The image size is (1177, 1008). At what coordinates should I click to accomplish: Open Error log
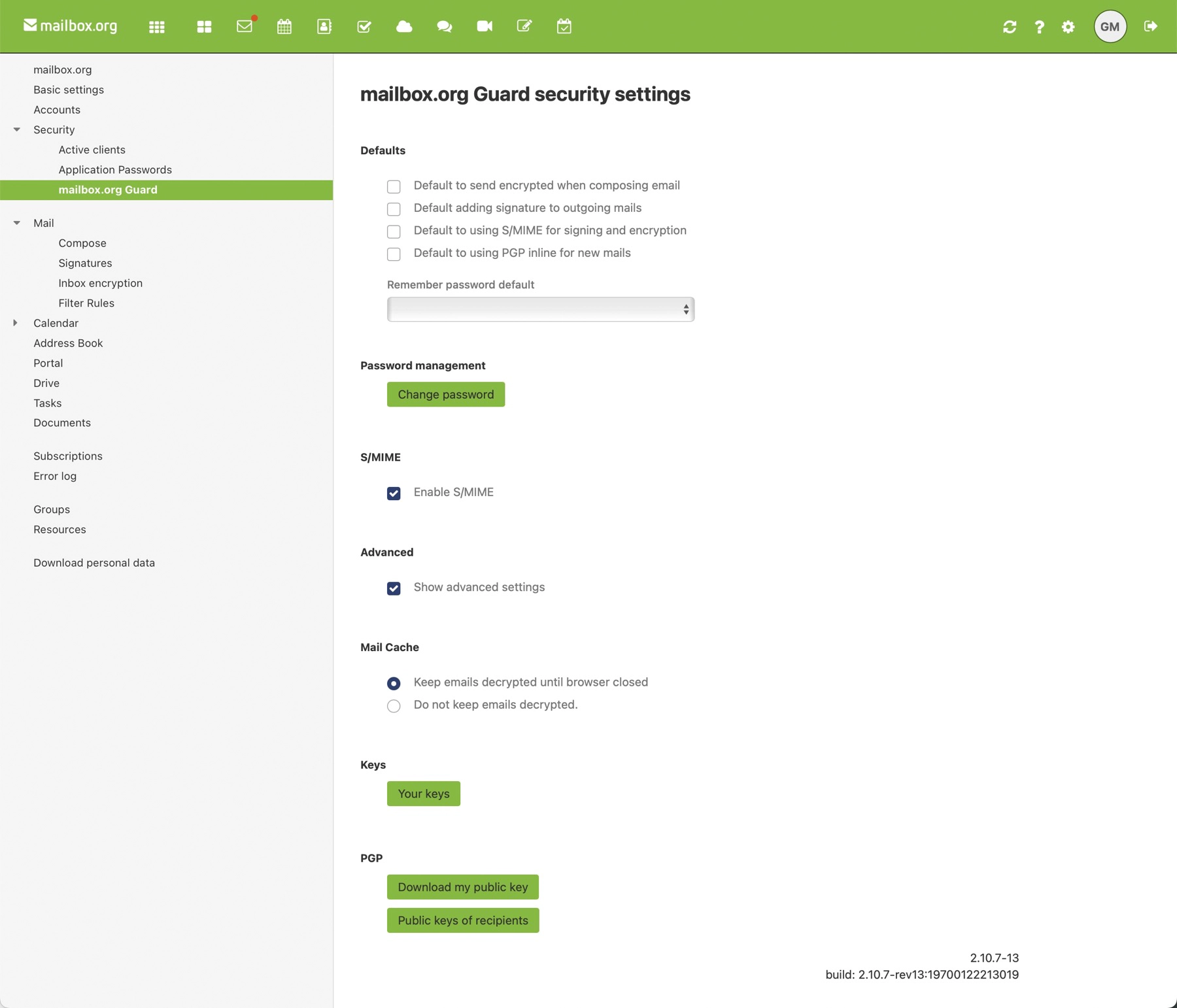55,476
